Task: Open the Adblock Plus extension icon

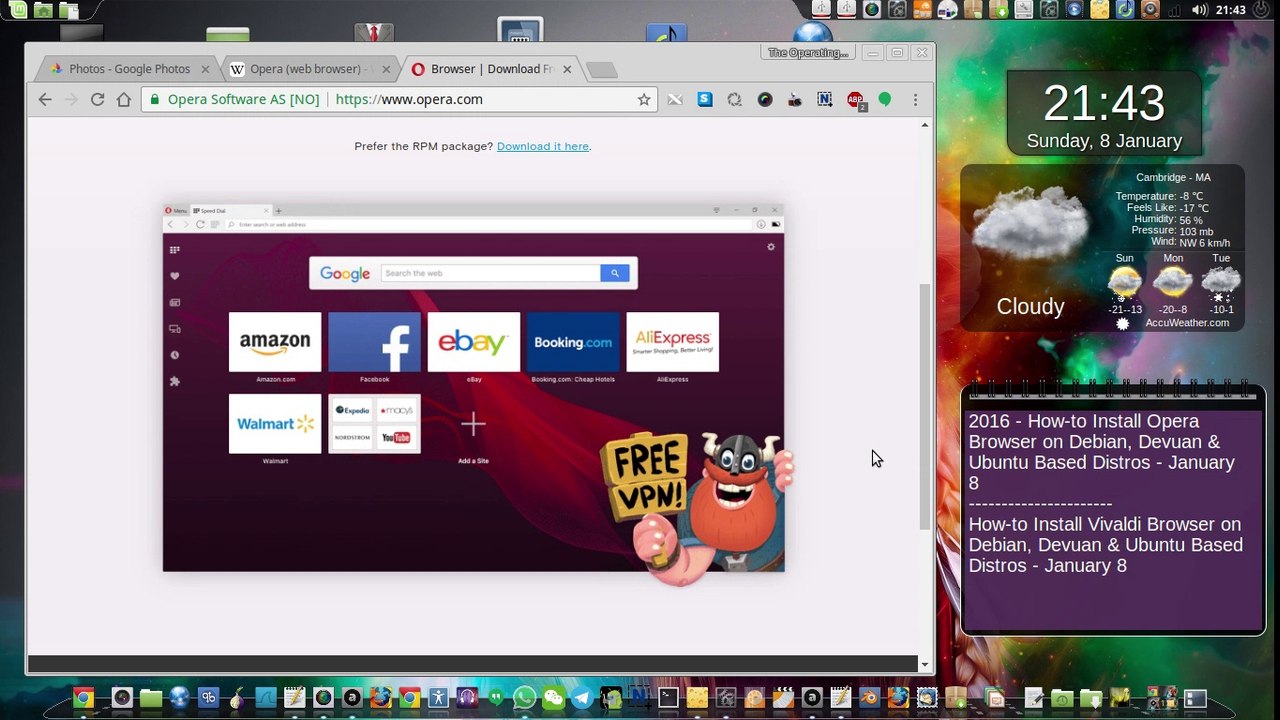Action: (x=856, y=100)
